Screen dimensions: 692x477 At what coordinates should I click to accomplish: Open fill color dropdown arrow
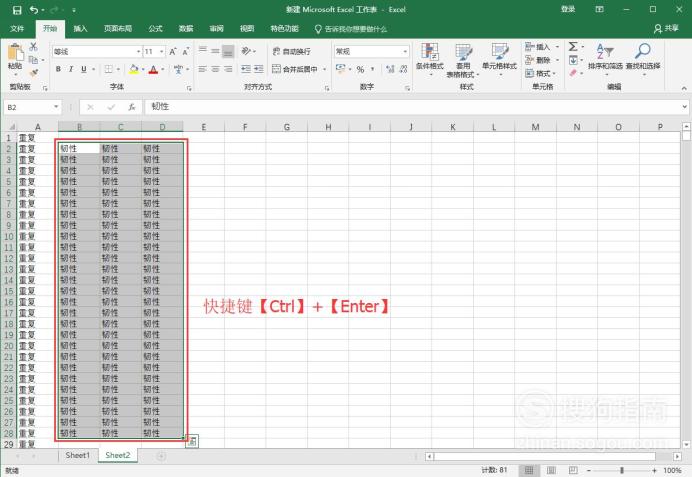(143, 69)
